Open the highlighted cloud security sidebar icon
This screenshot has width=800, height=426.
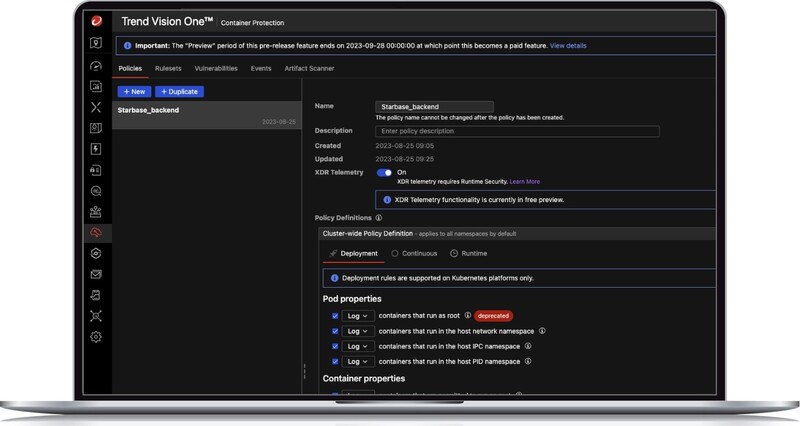tap(97, 233)
